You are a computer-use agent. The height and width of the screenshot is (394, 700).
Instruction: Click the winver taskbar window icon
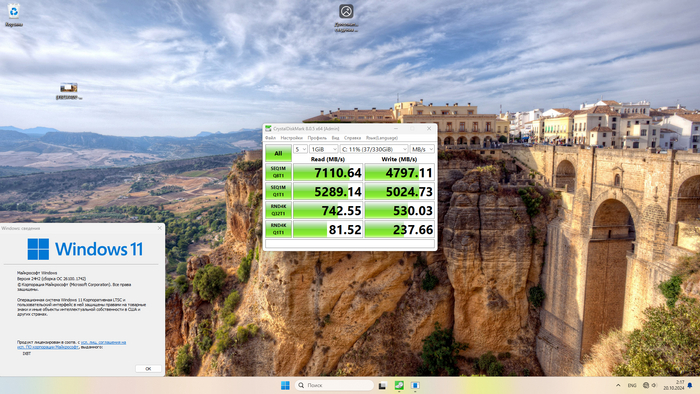(415, 385)
